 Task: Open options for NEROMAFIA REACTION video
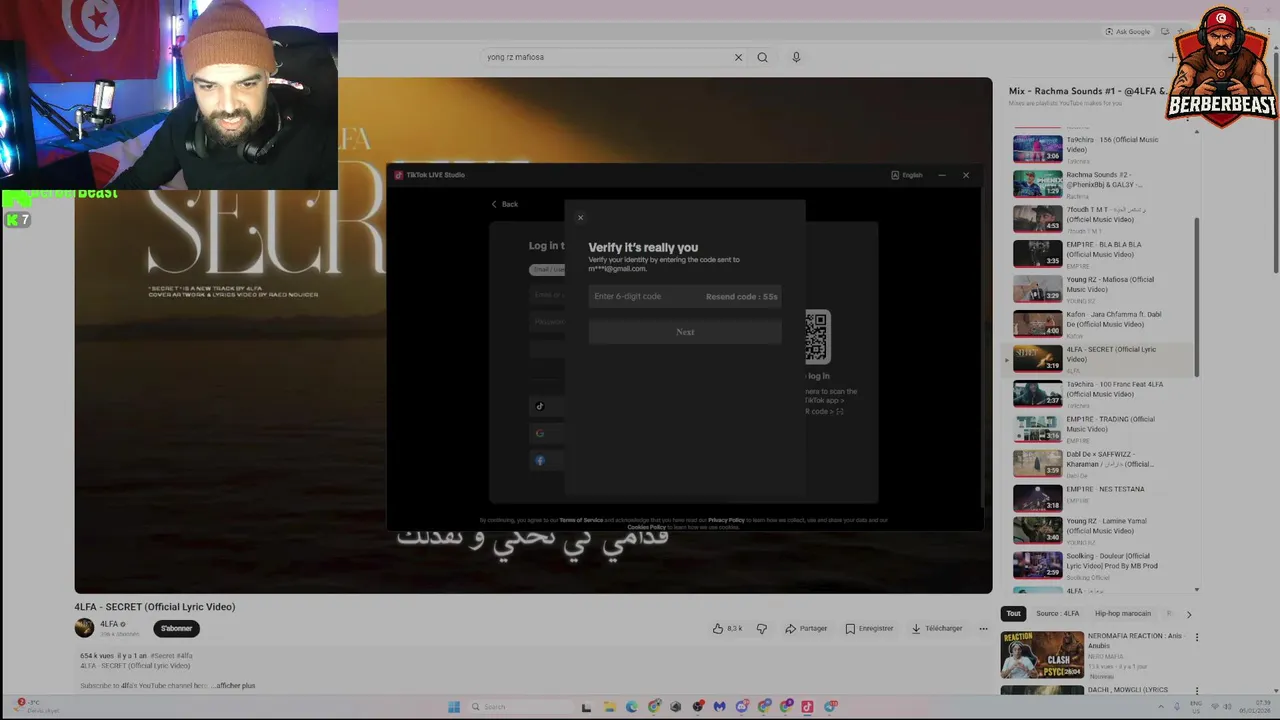click(x=1197, y=637)
